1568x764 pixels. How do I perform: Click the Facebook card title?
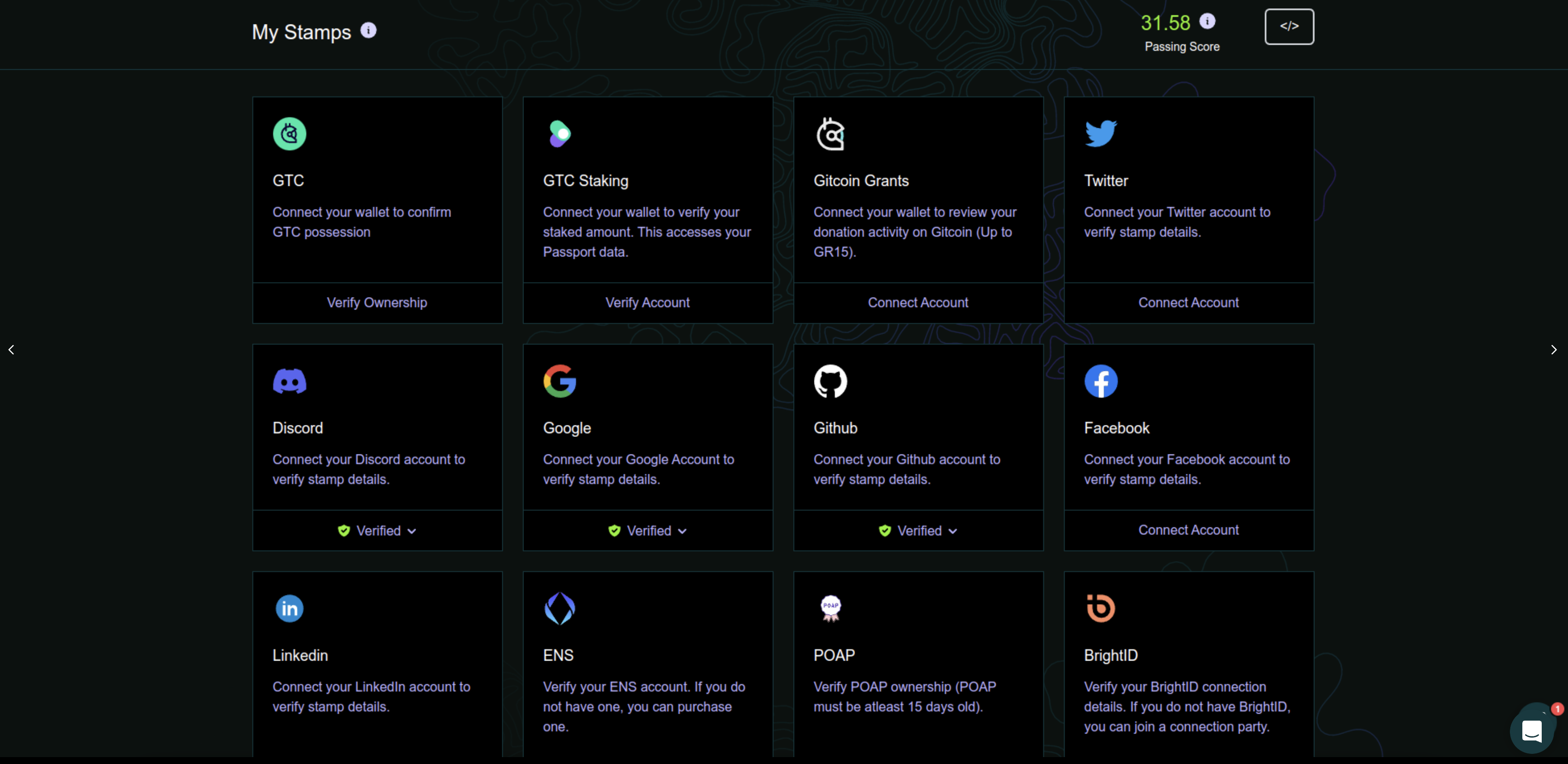tap(1117, 428)
